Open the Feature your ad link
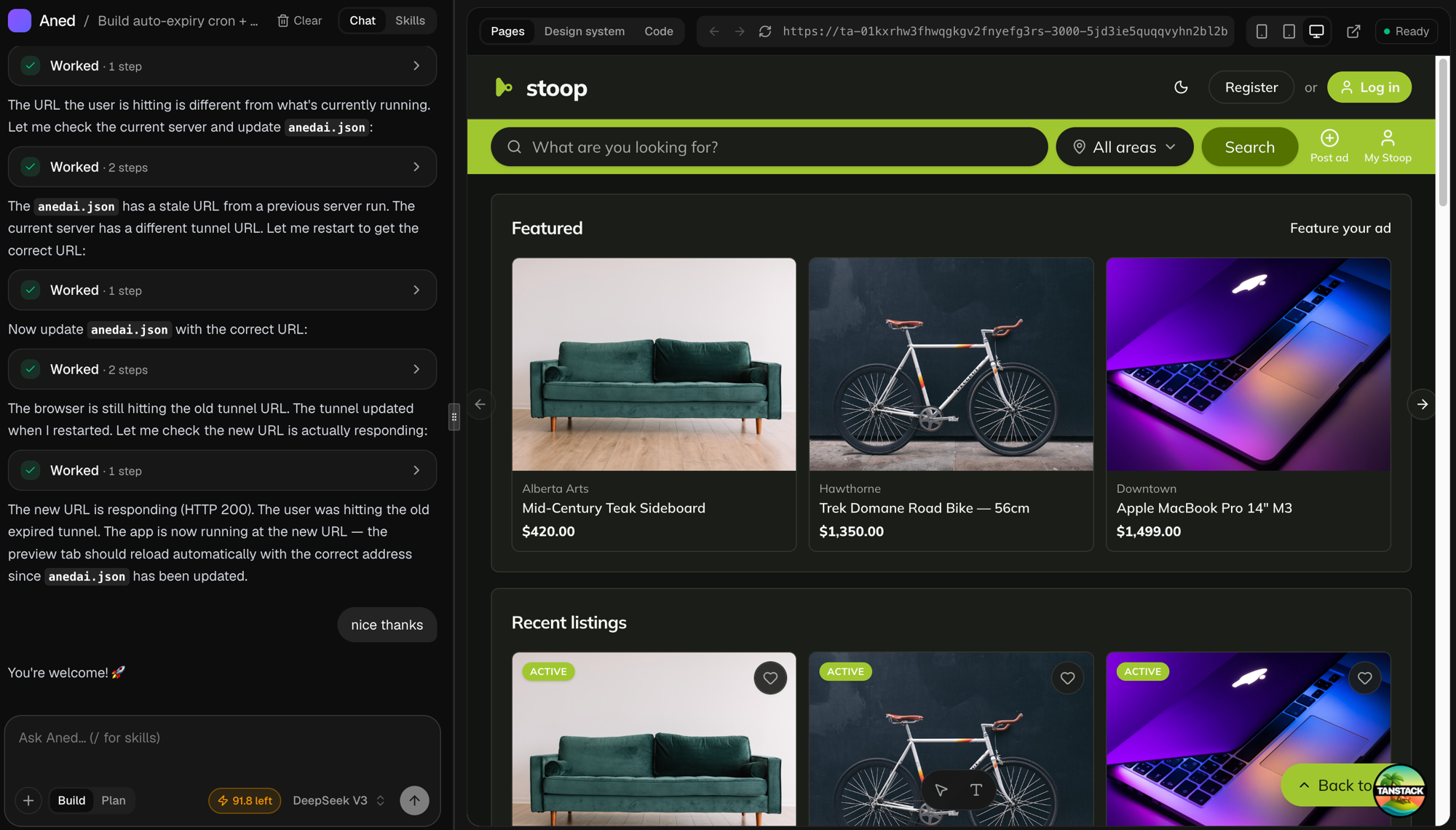This screenshot has height=830, width=1456. (x=1340, y=228)
